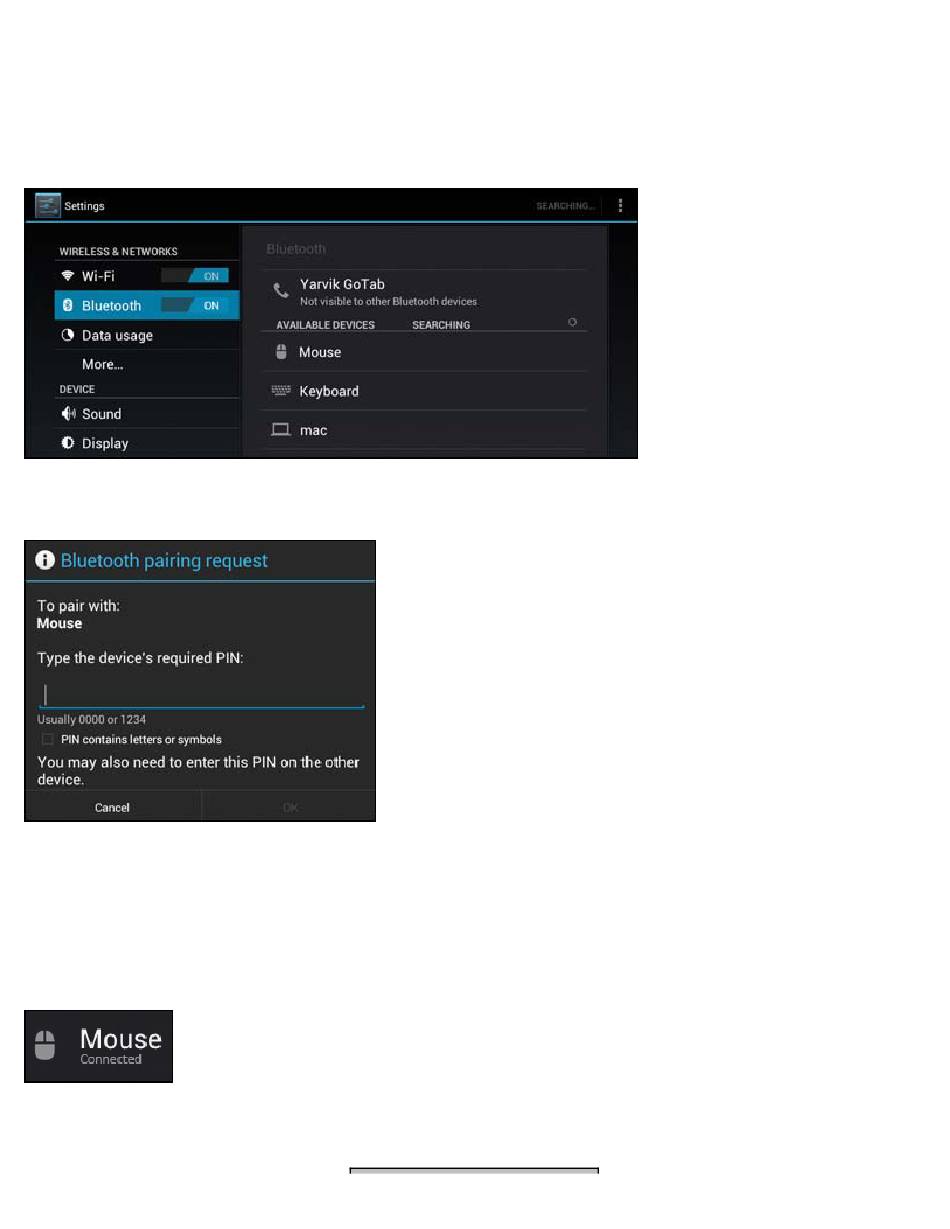This screenshot has height=1229, width=950.
Task: Turn off the Wi-Fi ON switch
Action: pos(196,276)
